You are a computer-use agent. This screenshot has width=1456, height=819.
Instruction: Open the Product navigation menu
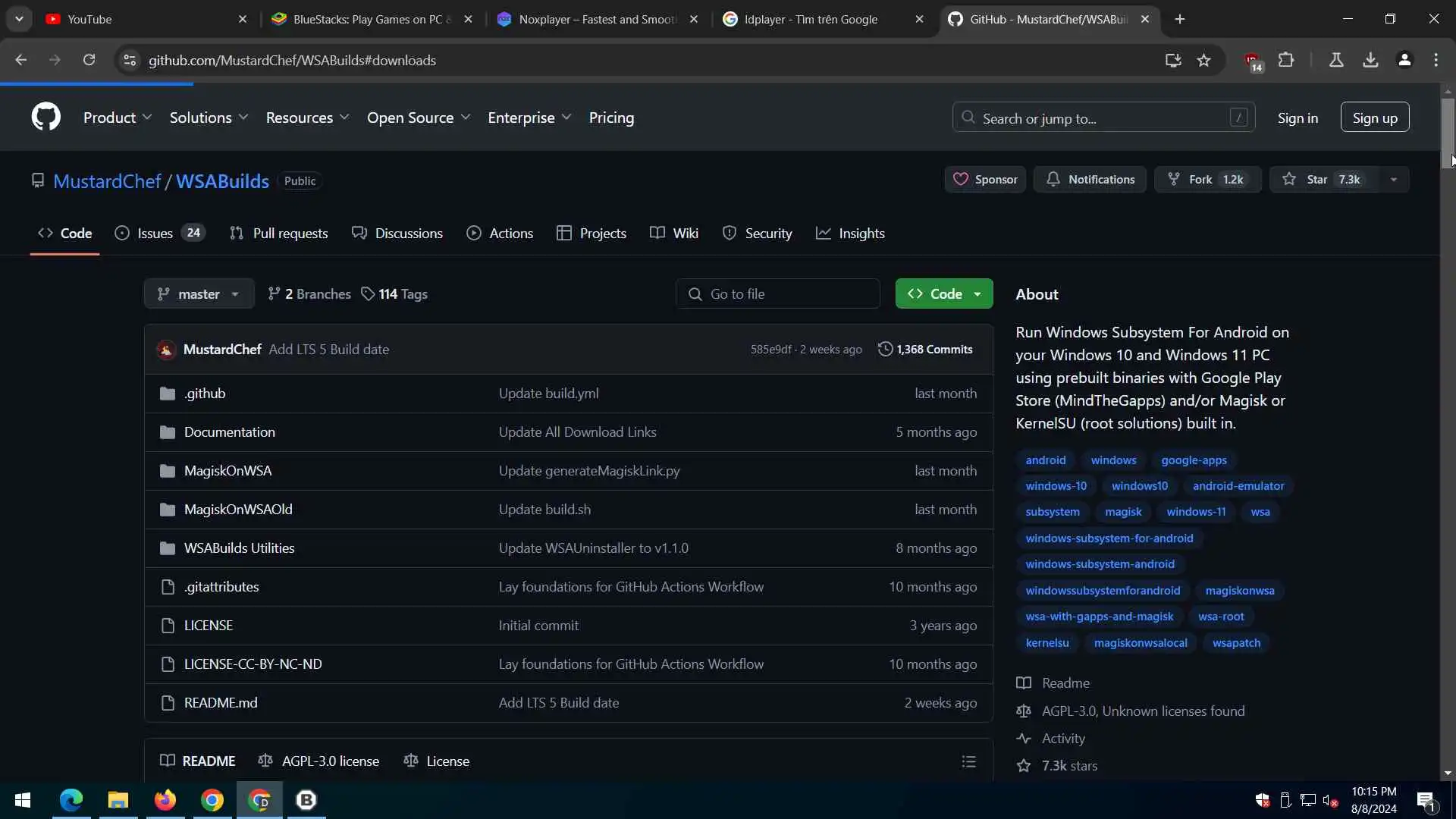pyautogui.click(x=117, y=118)
